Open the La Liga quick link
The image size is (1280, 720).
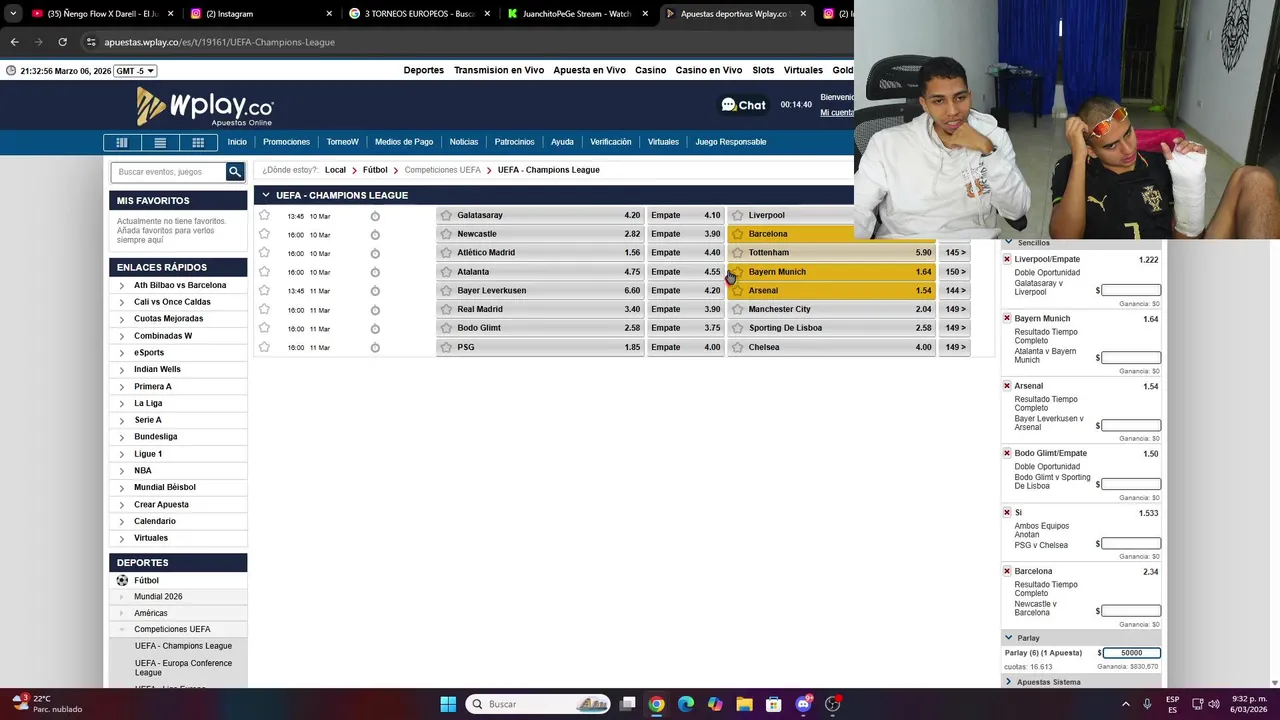coord(148,403)
